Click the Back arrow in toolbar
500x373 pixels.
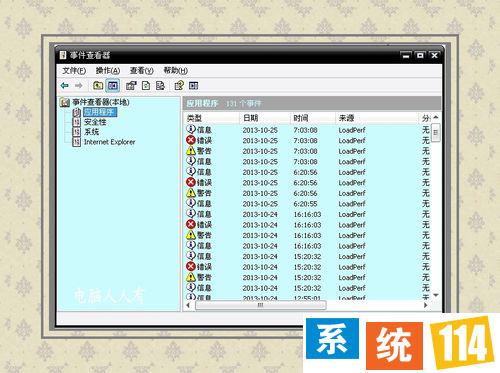[65, 86]
